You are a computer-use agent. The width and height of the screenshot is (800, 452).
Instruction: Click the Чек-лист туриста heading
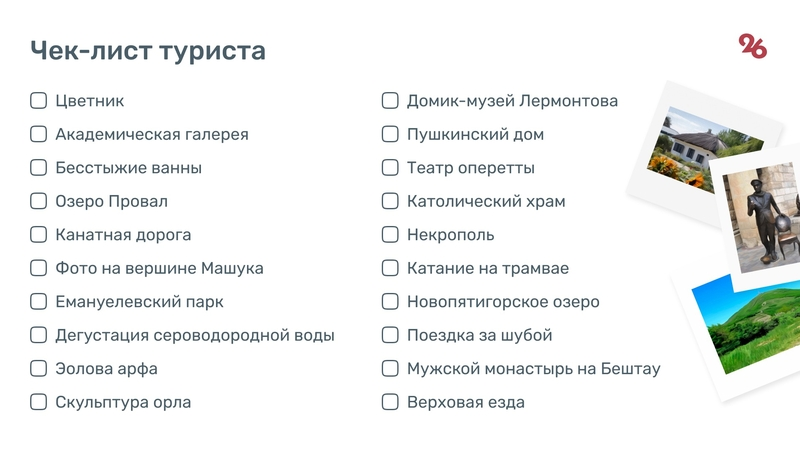pos(148,51)
